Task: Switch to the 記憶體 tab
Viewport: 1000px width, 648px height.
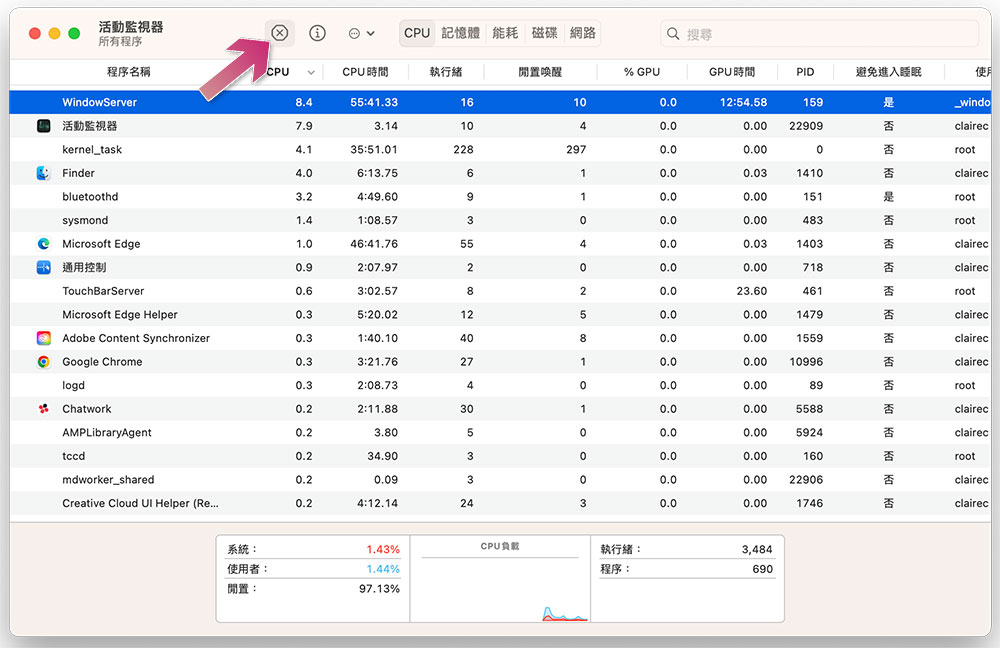Action: [460, 33]
